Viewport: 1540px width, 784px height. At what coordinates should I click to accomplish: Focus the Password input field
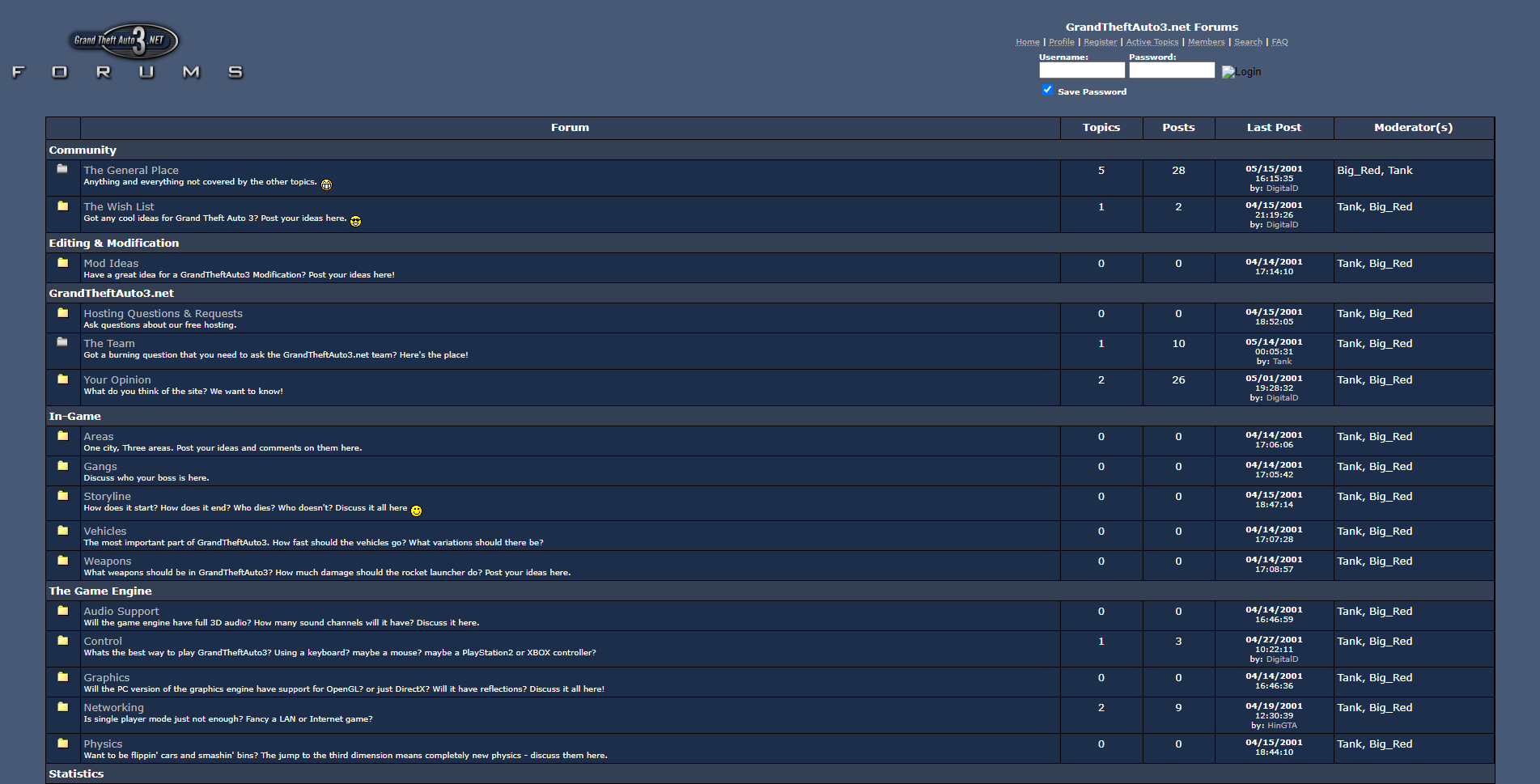point(1172,70)
